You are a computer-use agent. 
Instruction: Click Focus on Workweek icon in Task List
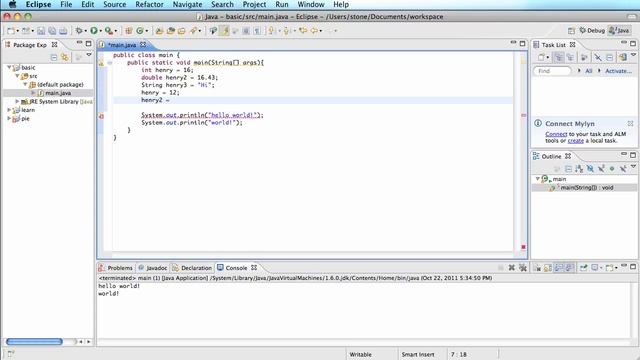point(584,58)
